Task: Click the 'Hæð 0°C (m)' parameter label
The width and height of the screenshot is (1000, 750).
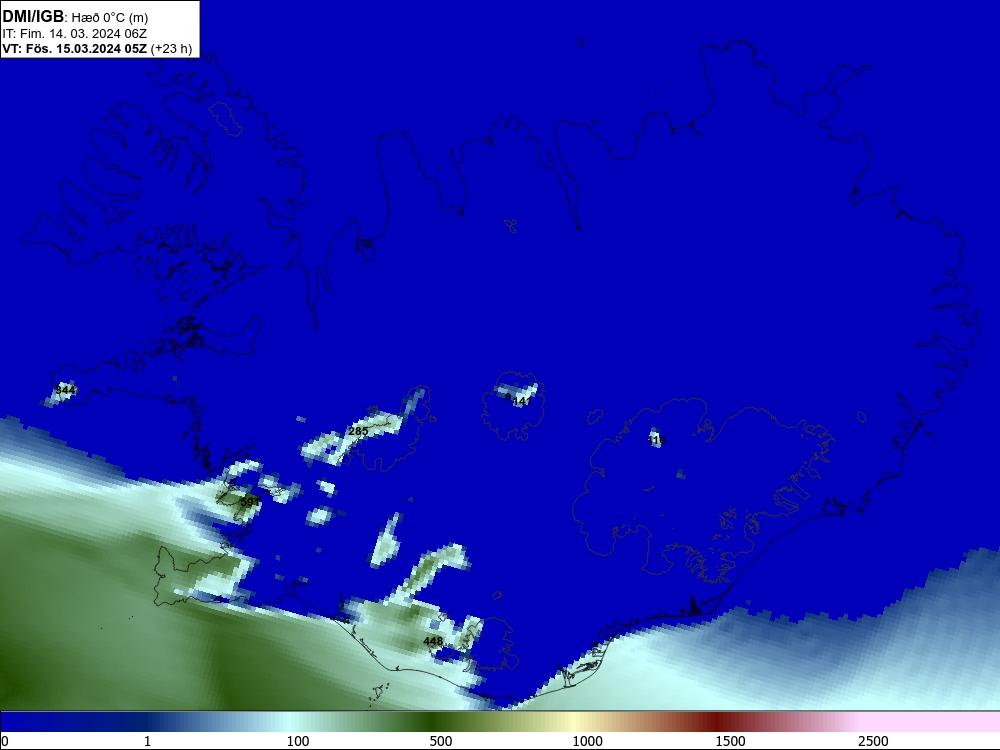Action: click(x=110, y=18)
